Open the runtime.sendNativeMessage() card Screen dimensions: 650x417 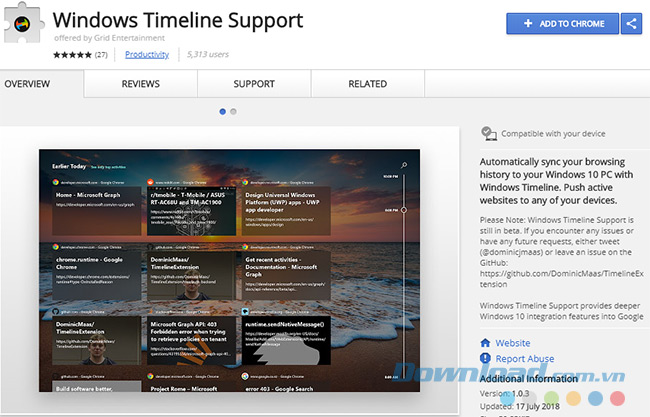pyautogui.click(x=286, y=340)
